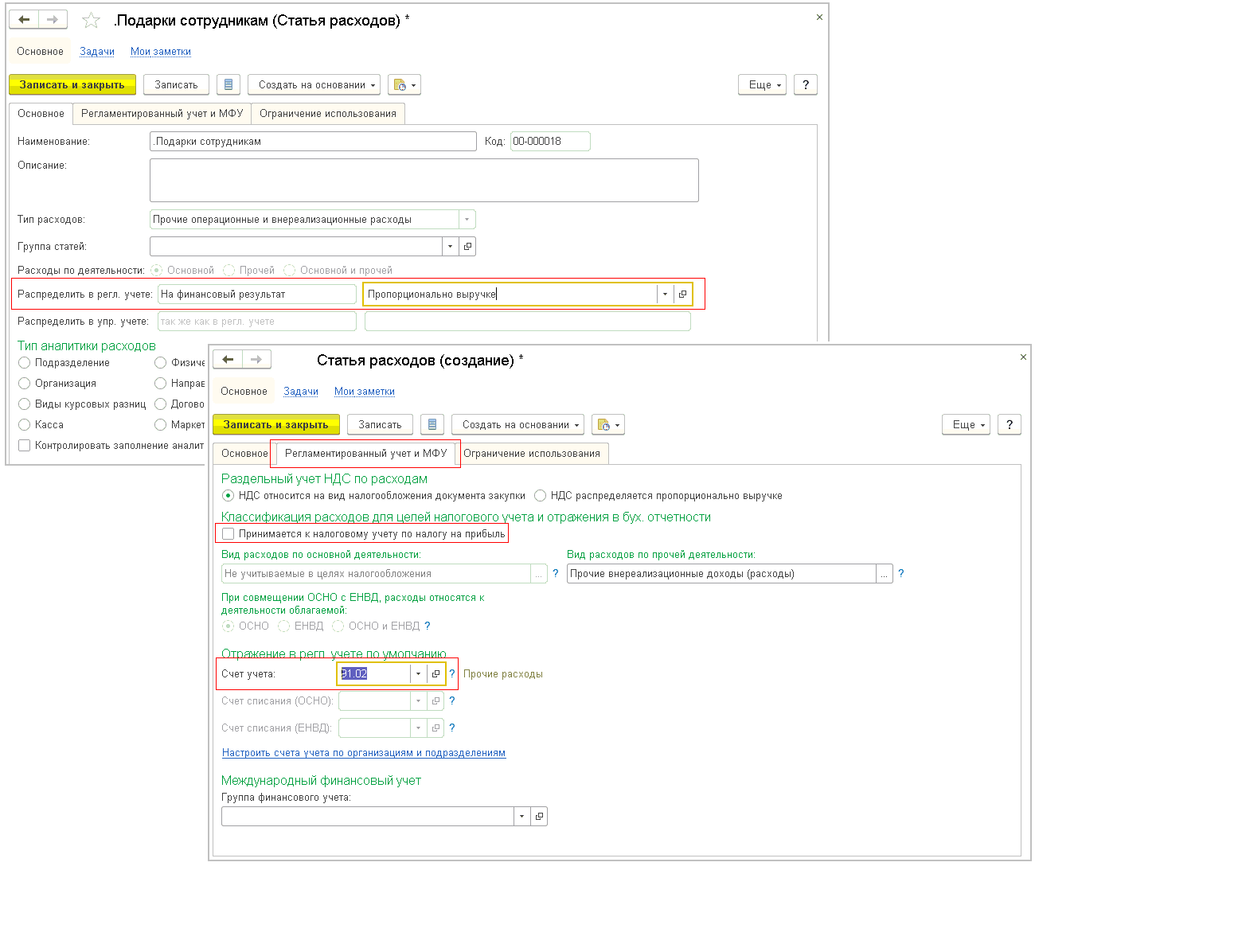The image size is (1242, 952).
Task: Open the Настроить счета учета по организациям link
Action: [363, 753]
